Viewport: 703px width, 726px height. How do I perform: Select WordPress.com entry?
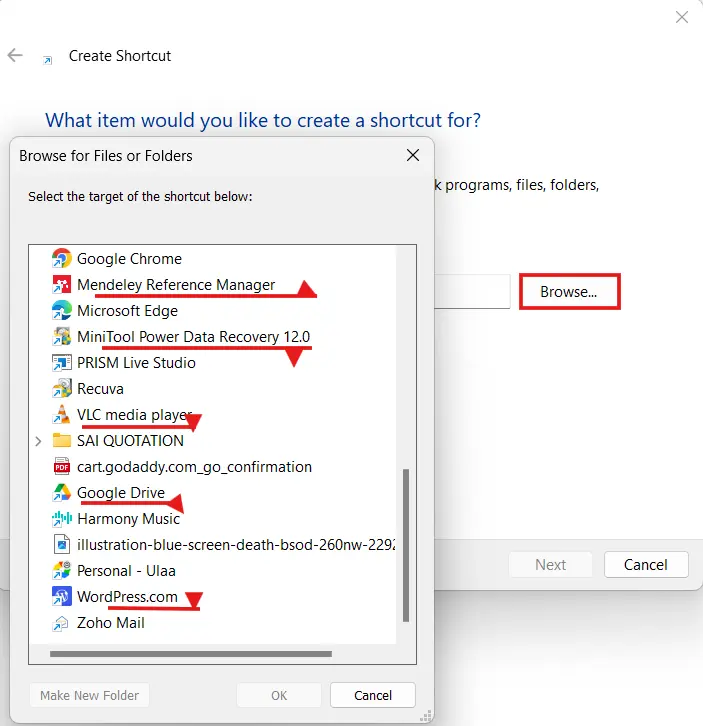(127, 596)
